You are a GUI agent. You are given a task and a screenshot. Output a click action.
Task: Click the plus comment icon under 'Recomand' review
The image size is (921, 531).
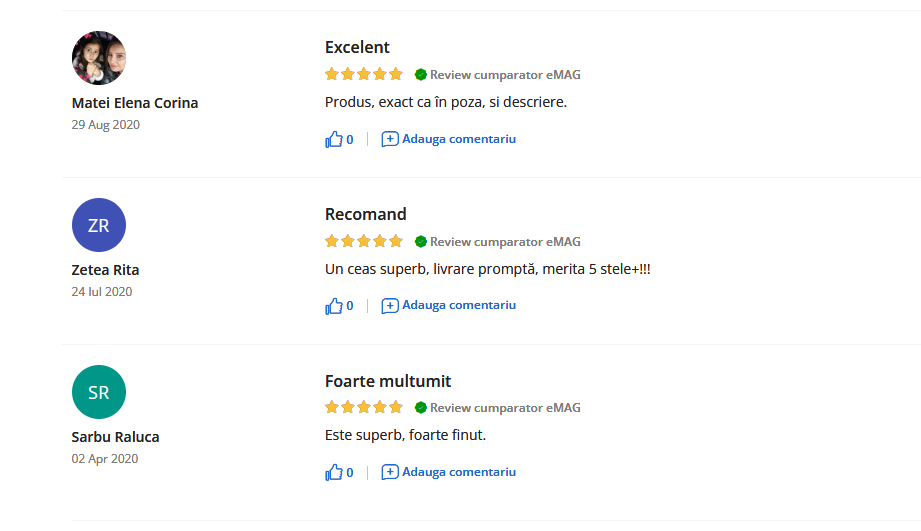point(390,306)
